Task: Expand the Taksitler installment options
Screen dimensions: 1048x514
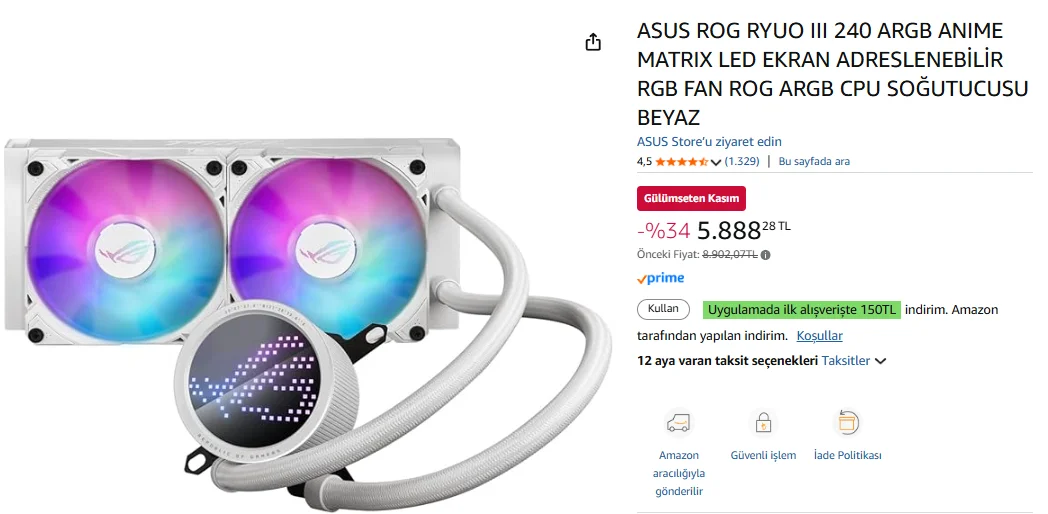Action: point(853,361)
